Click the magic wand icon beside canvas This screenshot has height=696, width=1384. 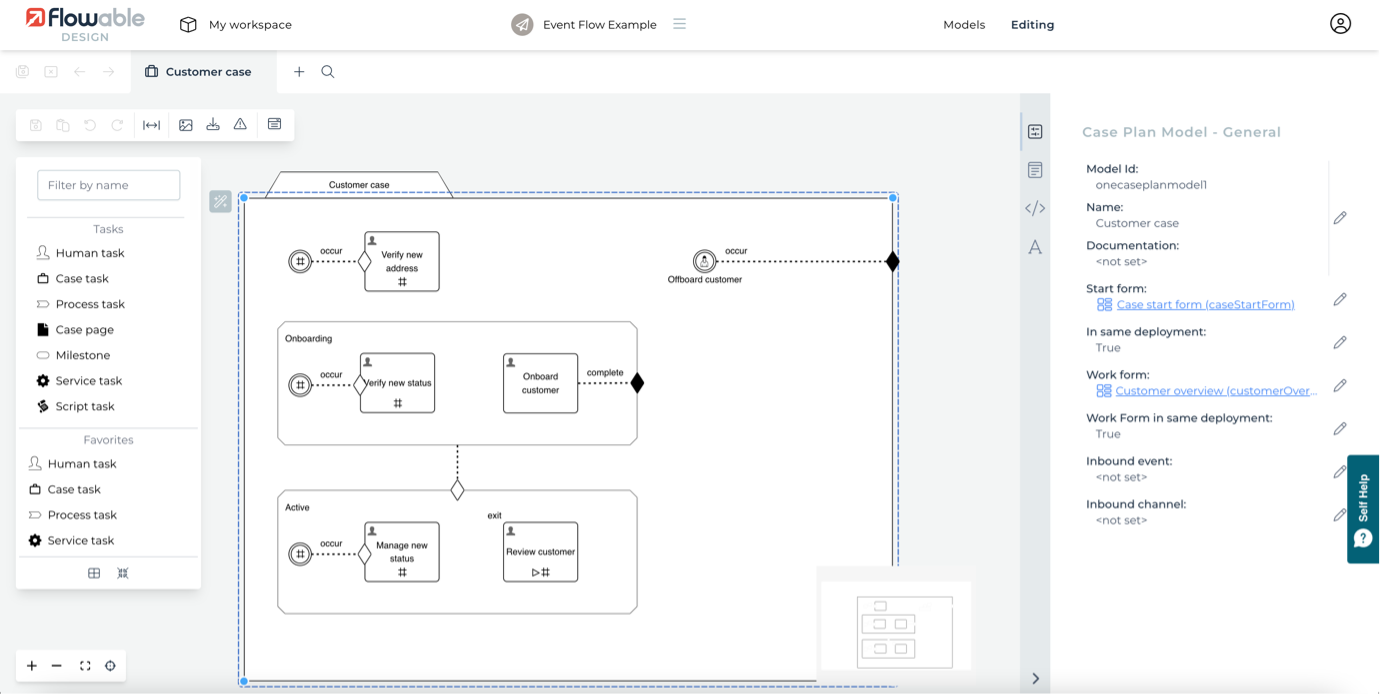(220, 202)
